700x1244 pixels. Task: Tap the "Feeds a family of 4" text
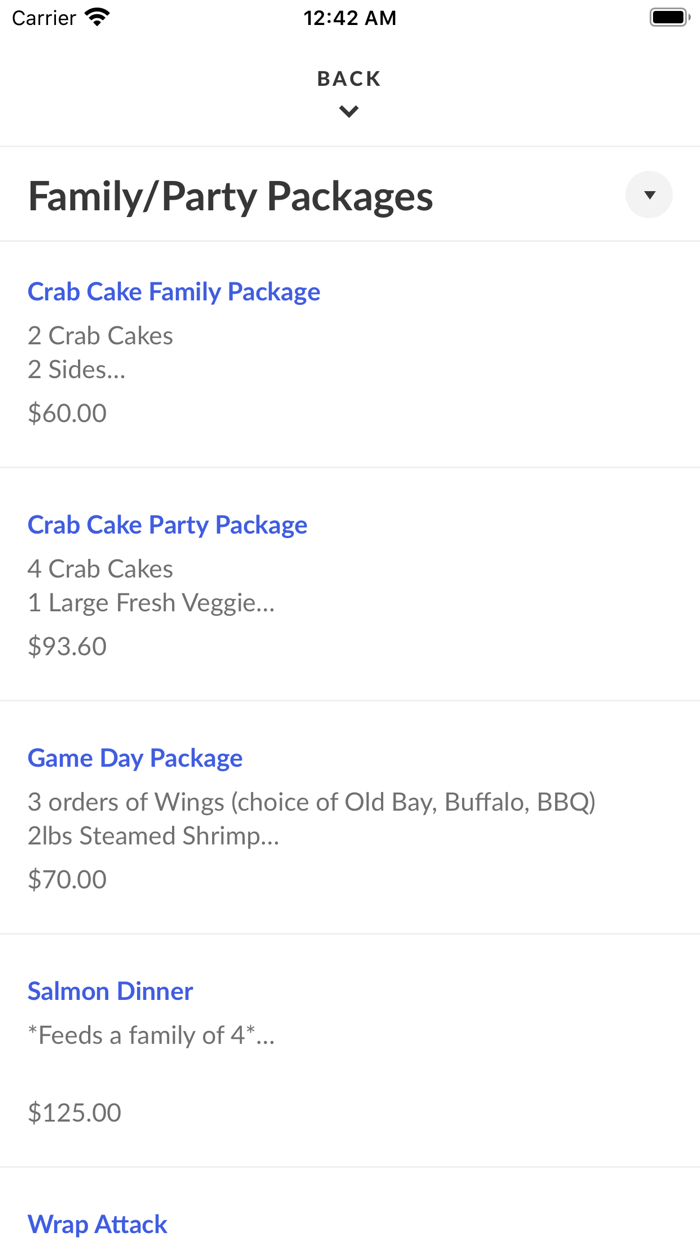pyautogui.click(x=151, y=1035)
